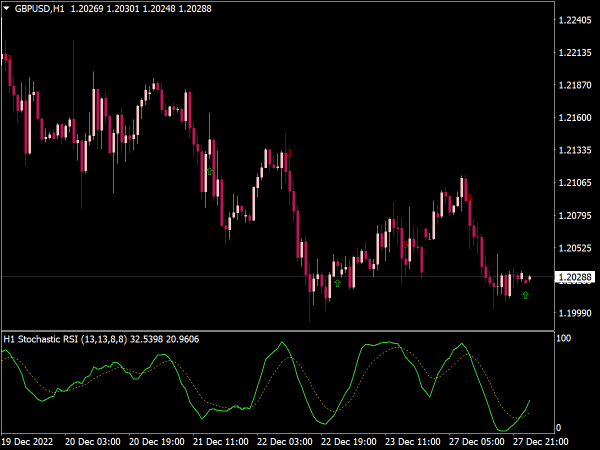This screenshot has height=450, width=600.
Task: Open the chart menu triangle beside GBPUSD,H1
Action: [x=7, y=8]
